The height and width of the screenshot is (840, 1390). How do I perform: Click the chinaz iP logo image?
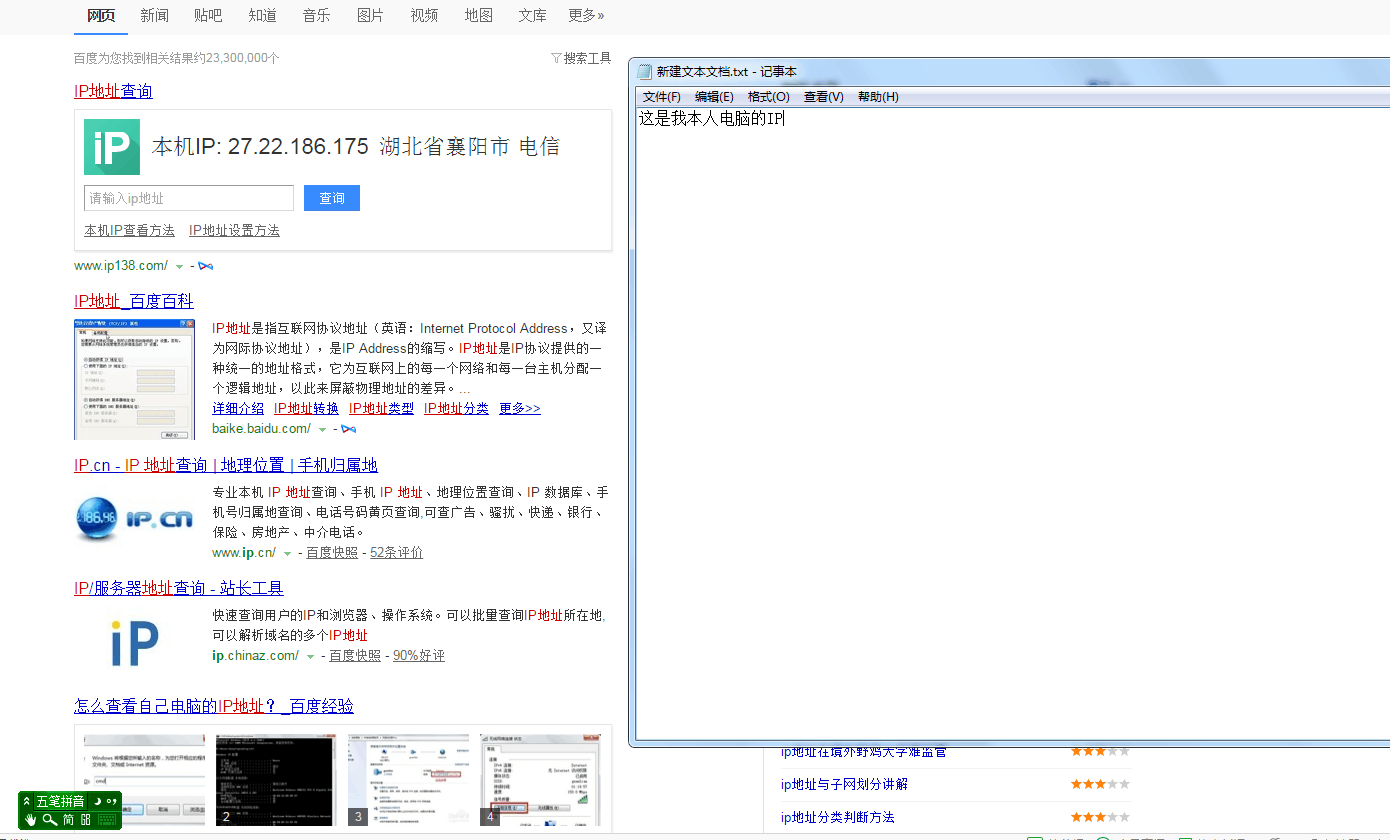tap(134, 641)
